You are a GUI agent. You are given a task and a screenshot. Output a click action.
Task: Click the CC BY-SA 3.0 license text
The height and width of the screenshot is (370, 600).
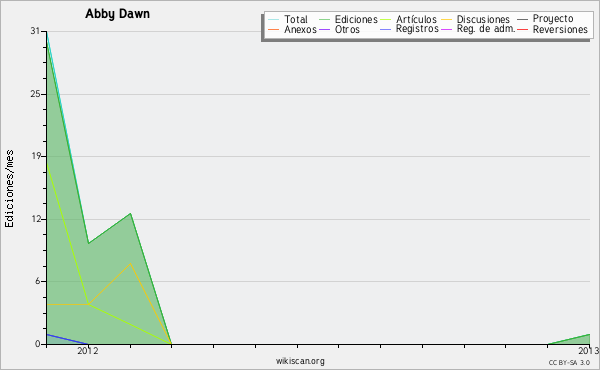click(569, 362)
